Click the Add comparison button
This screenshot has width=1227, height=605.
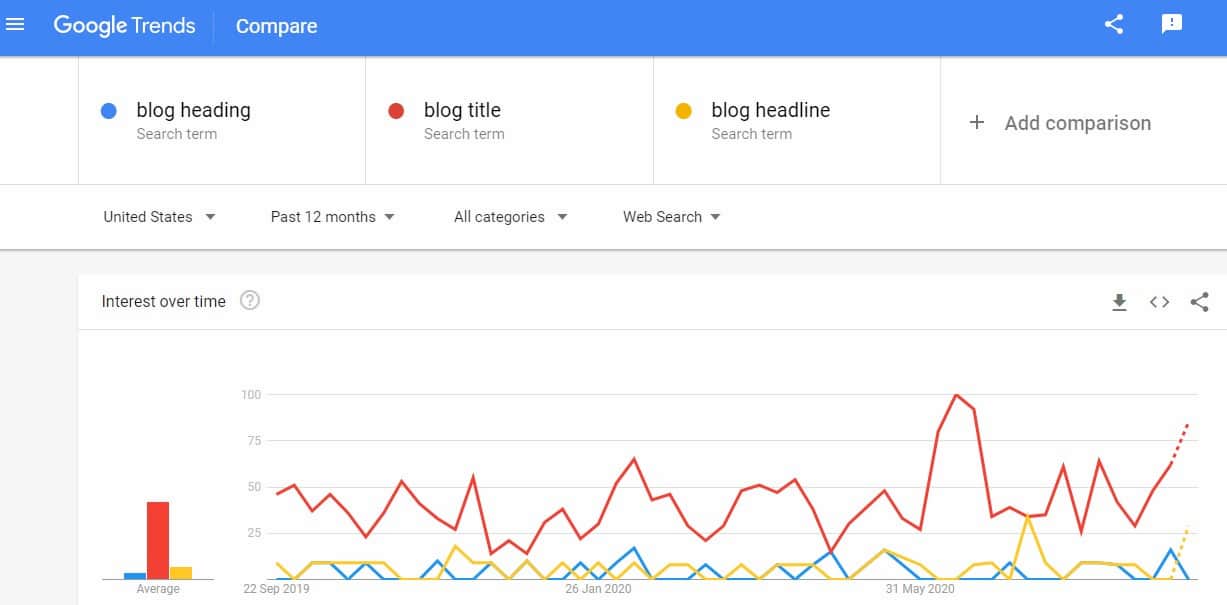[1077, 123]
